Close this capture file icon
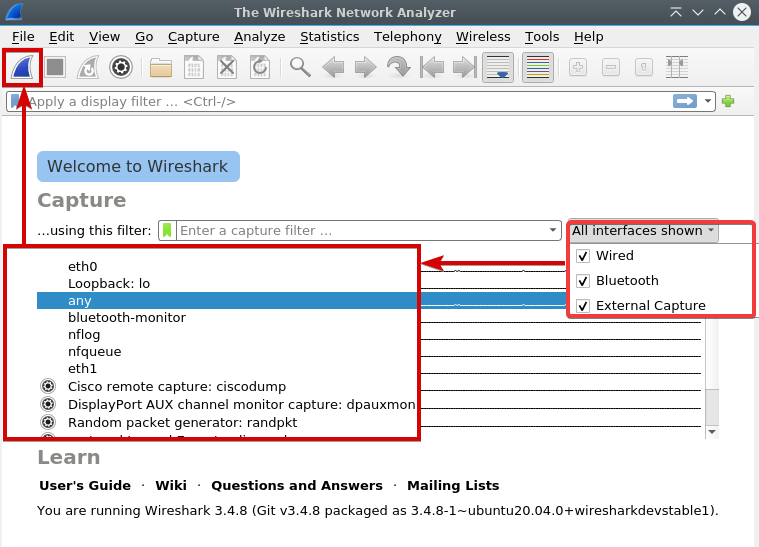The width and height of the screenshot is (759, 547). 227,67
